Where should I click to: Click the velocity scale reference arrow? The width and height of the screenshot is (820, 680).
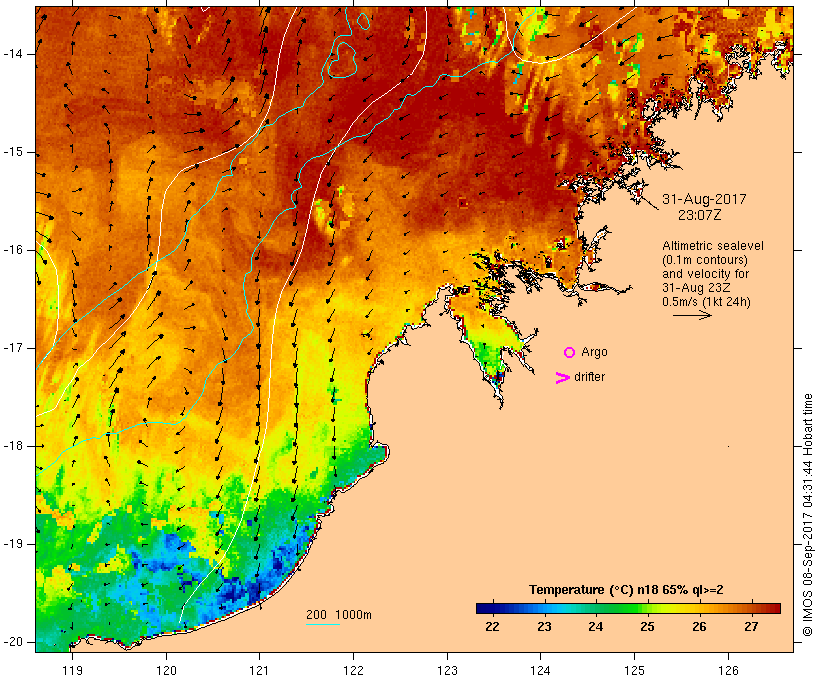coord(692,315)
